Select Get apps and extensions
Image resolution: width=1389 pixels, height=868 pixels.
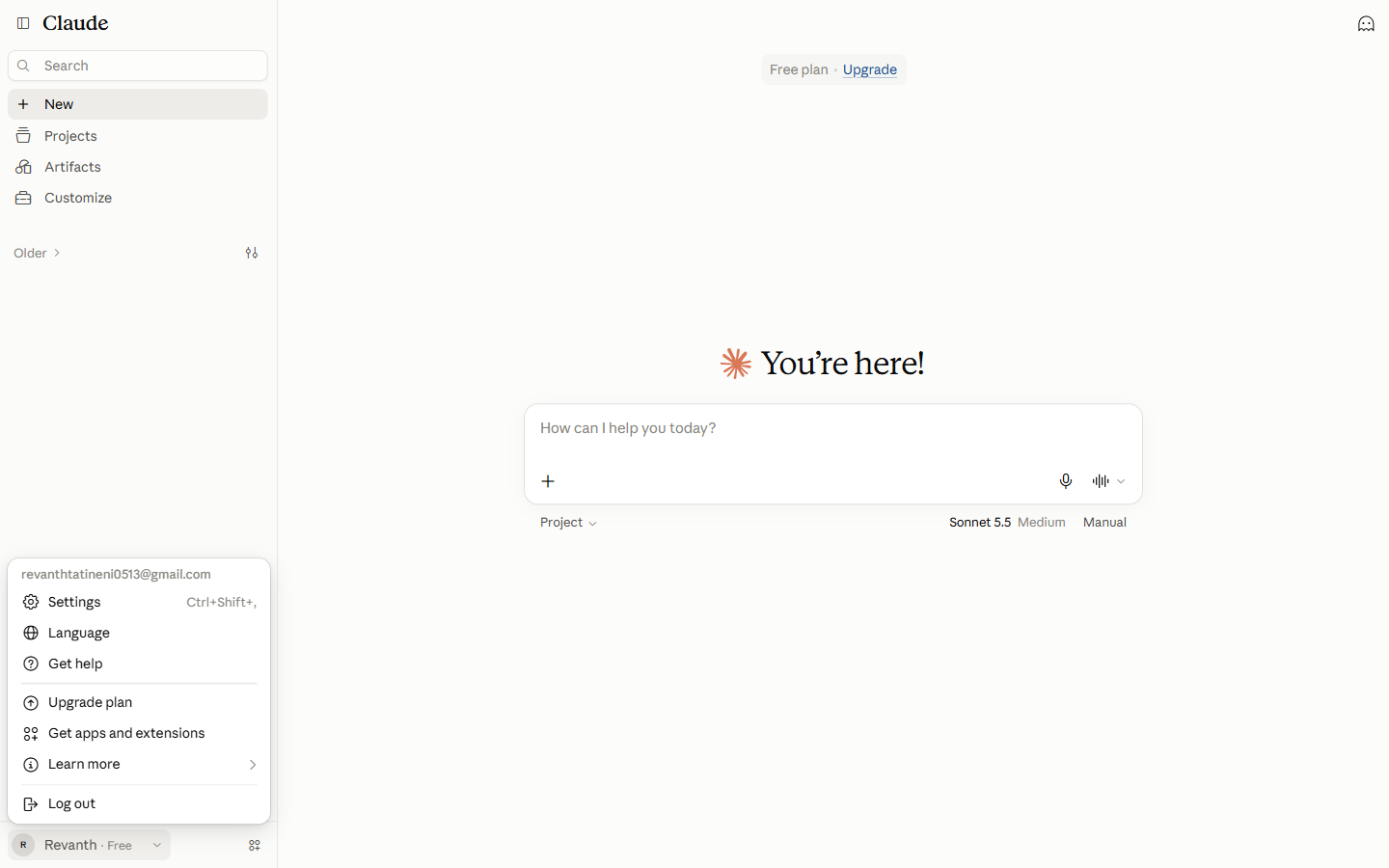(139, 733)
